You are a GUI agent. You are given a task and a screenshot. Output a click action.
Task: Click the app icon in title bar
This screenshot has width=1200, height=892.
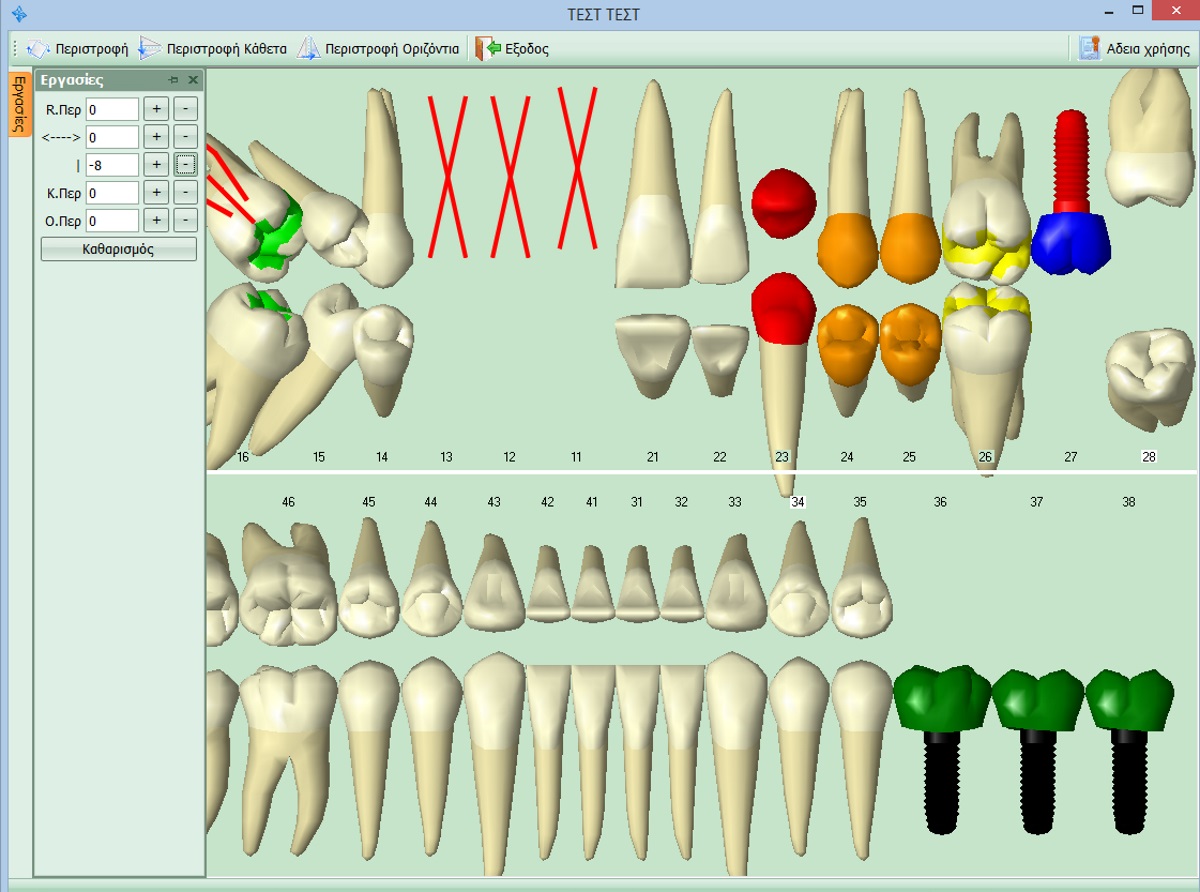[18, 14]
